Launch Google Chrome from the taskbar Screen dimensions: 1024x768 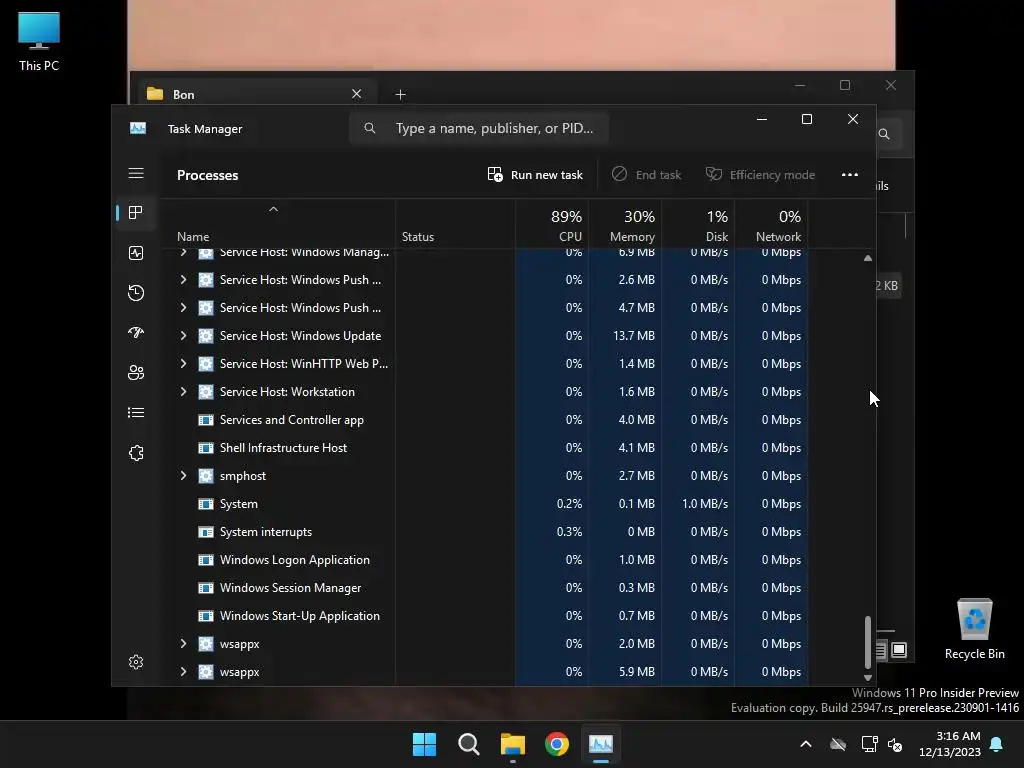(557, 744)
